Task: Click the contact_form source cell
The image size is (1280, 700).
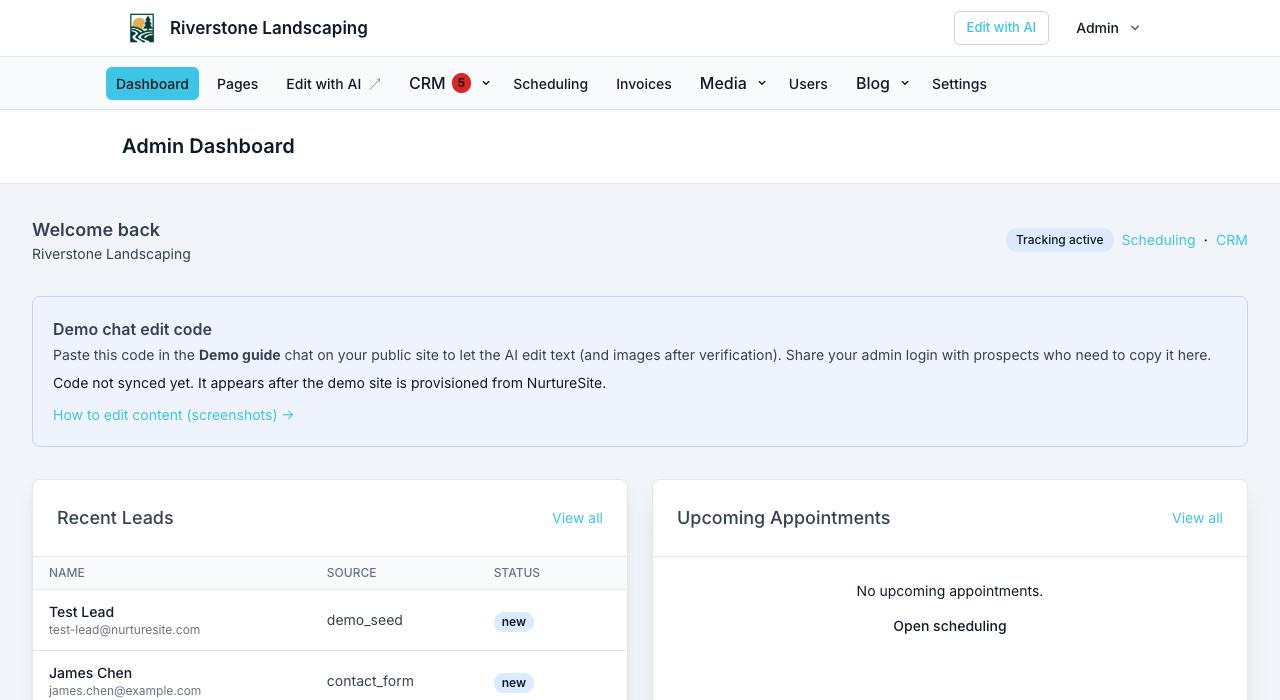Action: pyautogui.click(x=370, y=681)
